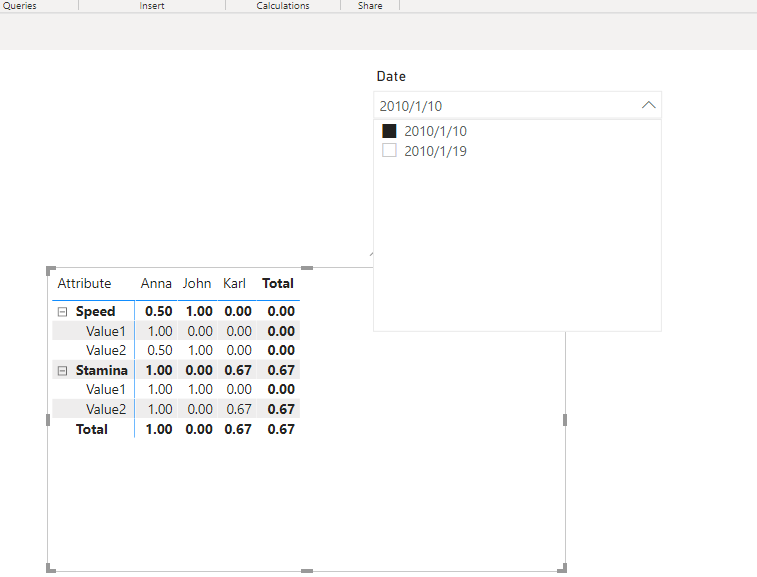Click the Date slicer title
Viewport: 757px width, 577px height.
[391, 76]
